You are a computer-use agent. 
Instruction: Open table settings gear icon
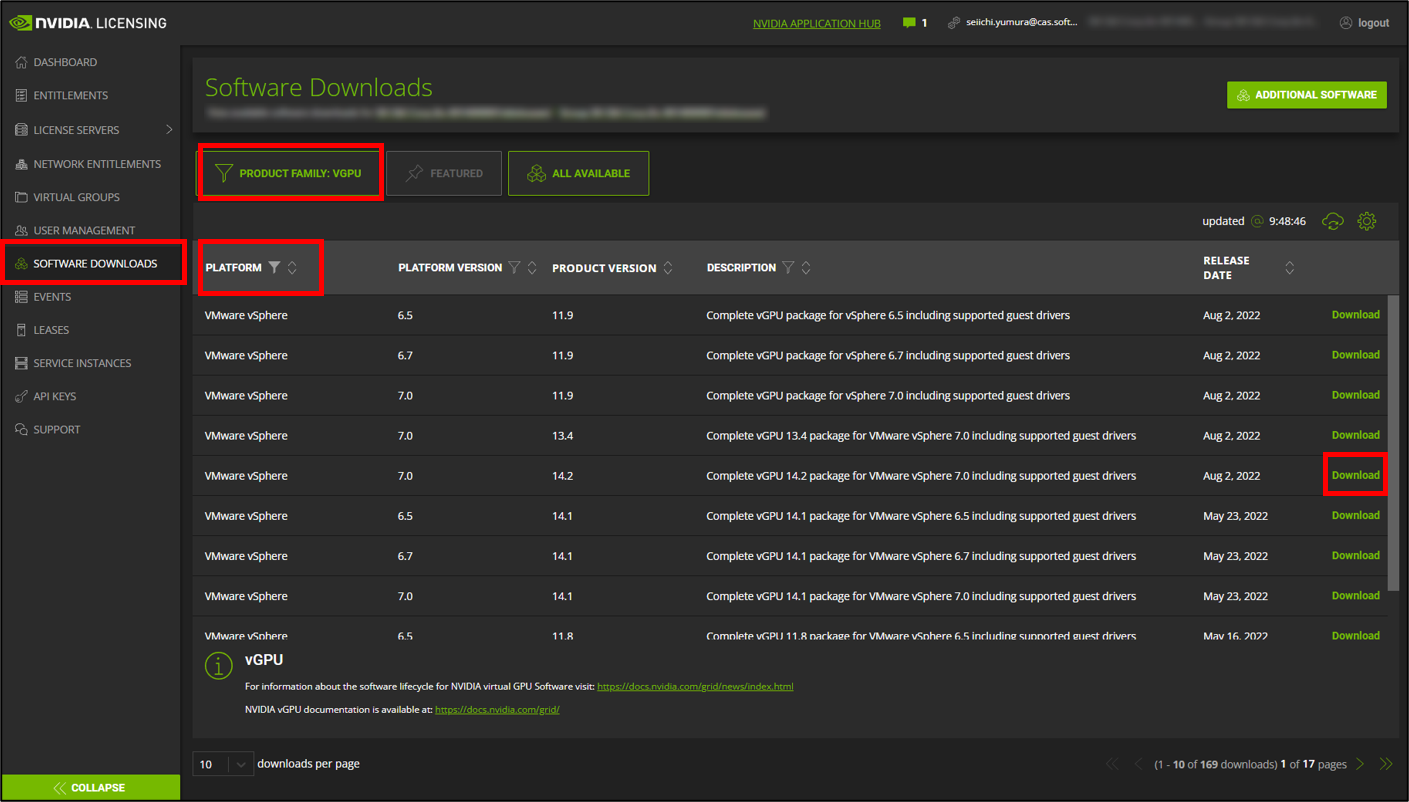1367,221
